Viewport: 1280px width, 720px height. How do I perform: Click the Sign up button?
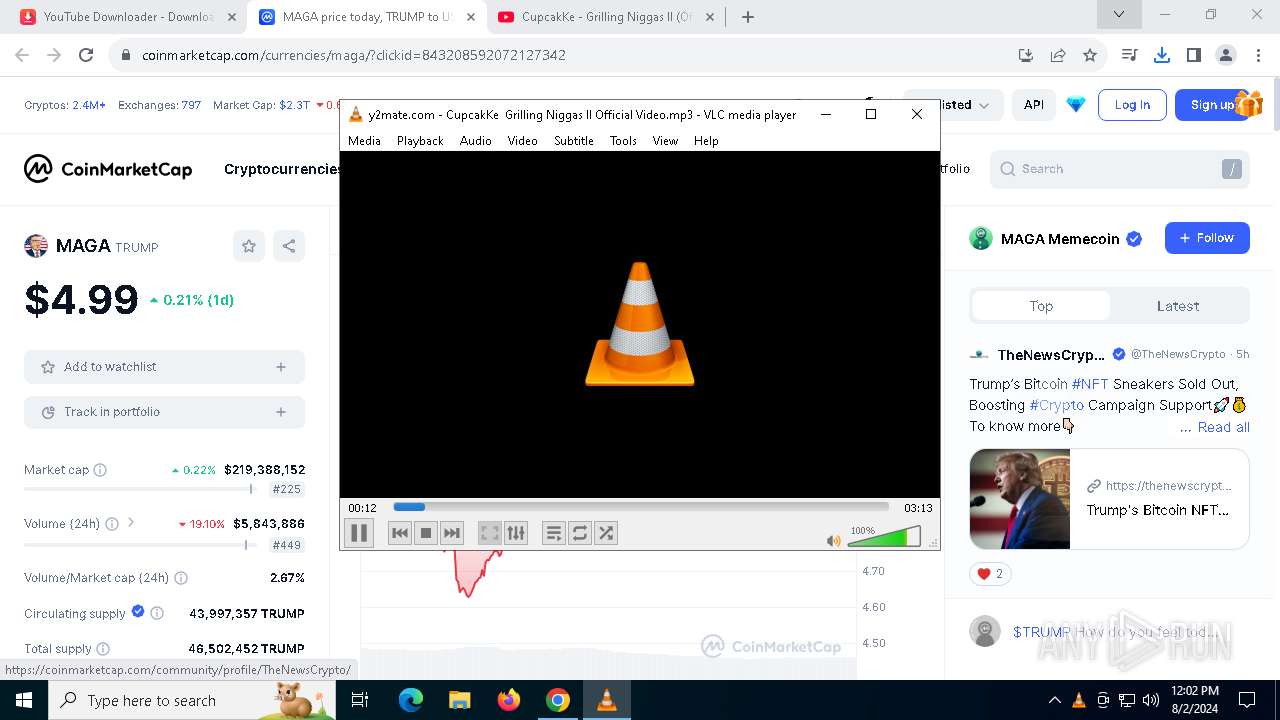[1212, 105]
